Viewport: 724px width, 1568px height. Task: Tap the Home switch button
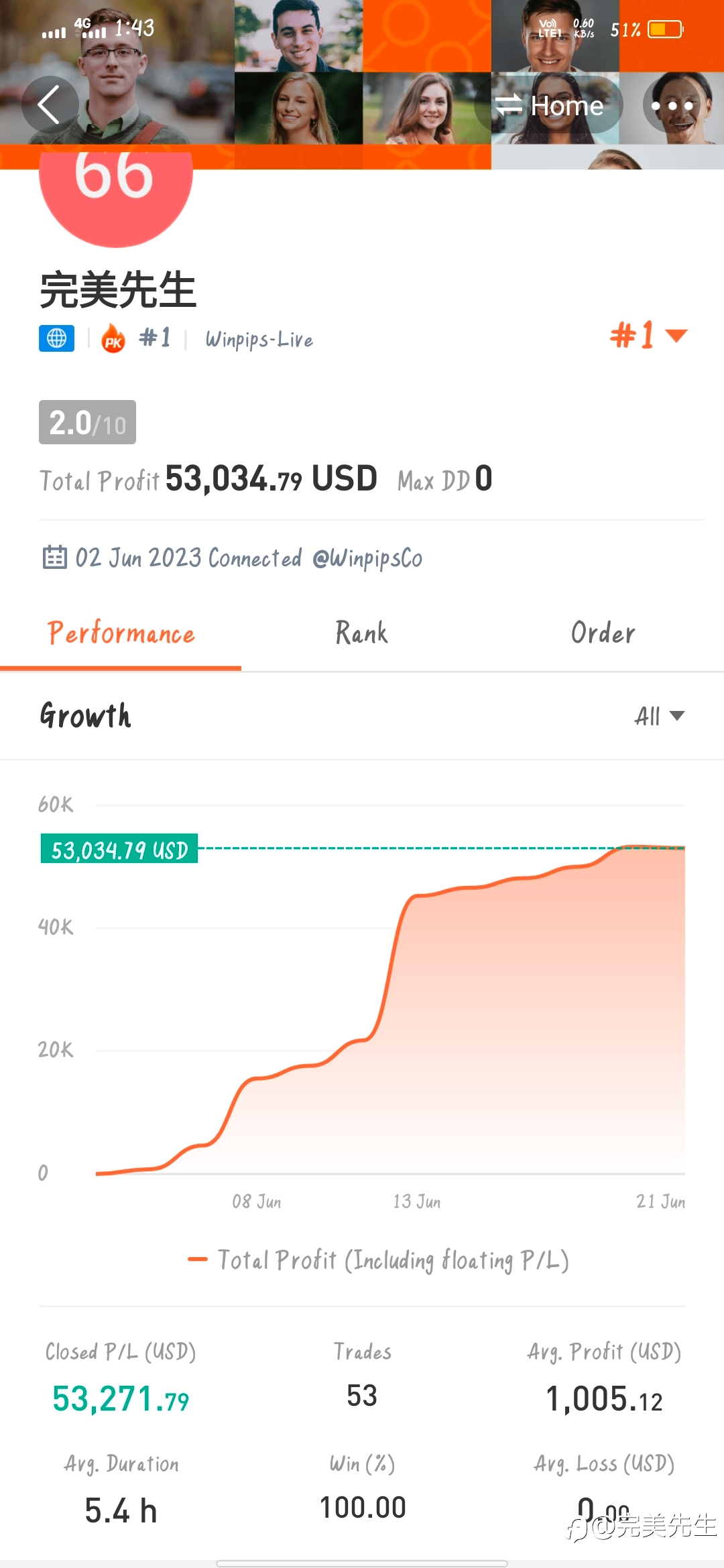pos(549,105)
